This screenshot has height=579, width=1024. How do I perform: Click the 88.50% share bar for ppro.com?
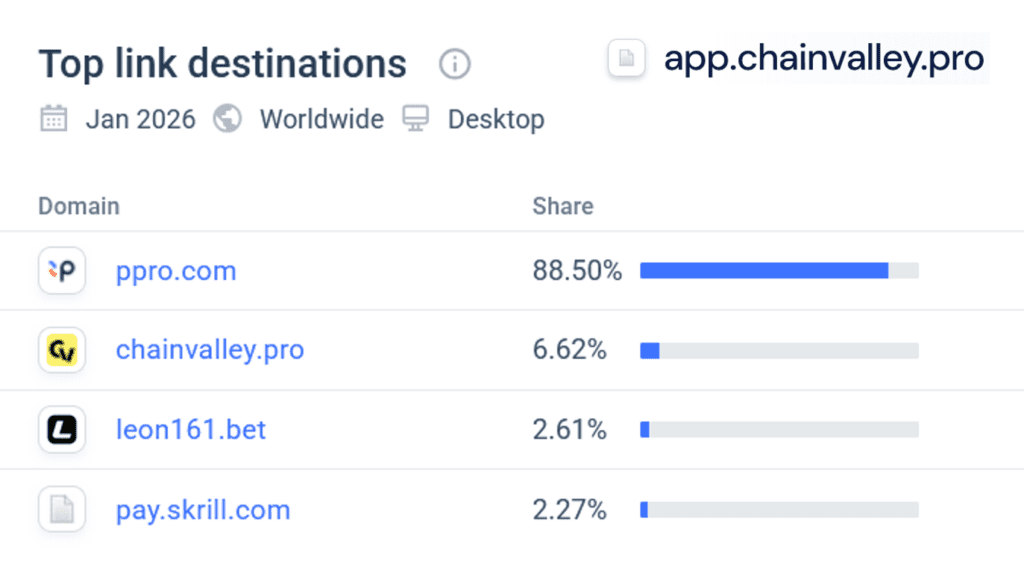click(765, 270)
